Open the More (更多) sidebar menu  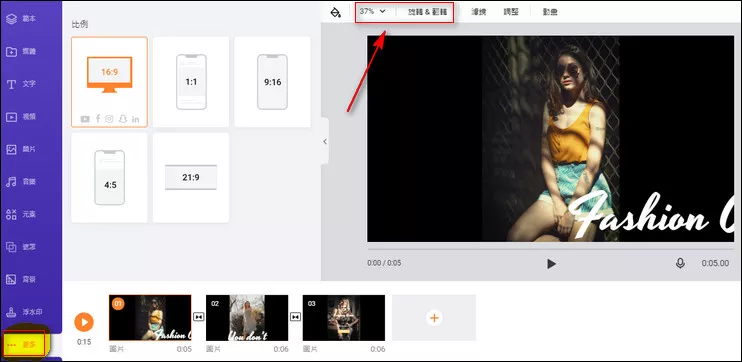(24, 344)
